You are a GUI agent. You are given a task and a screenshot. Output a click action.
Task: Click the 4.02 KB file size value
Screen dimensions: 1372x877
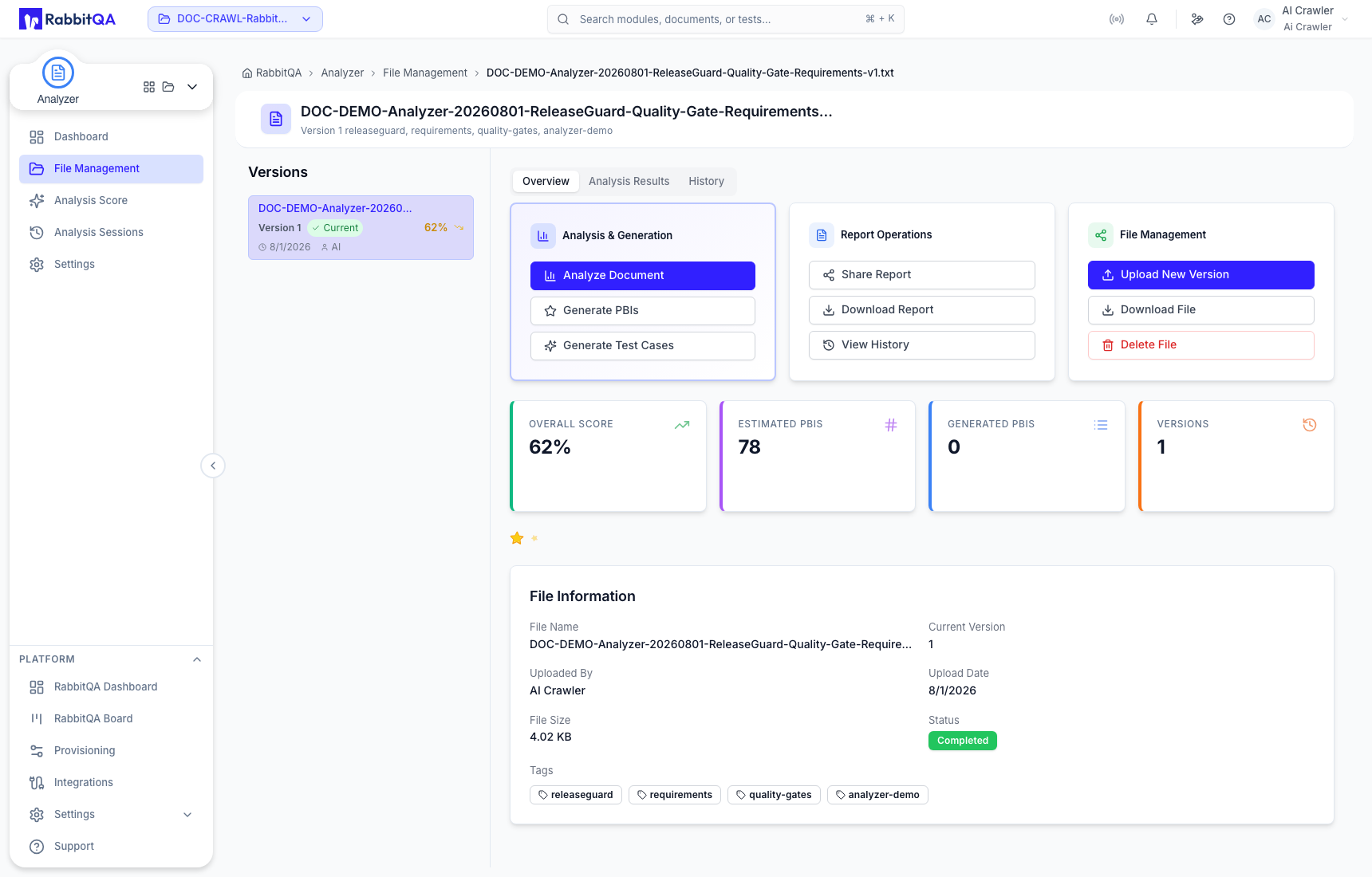click(550, 737)
